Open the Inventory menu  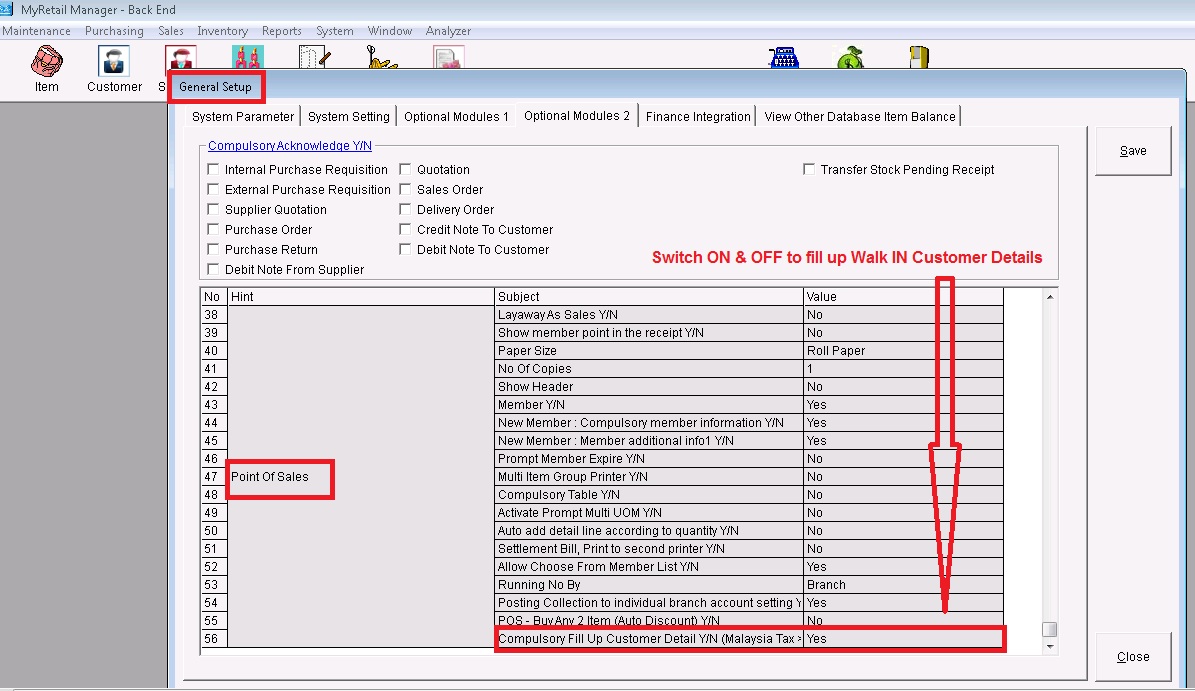[x=222, y=31]
